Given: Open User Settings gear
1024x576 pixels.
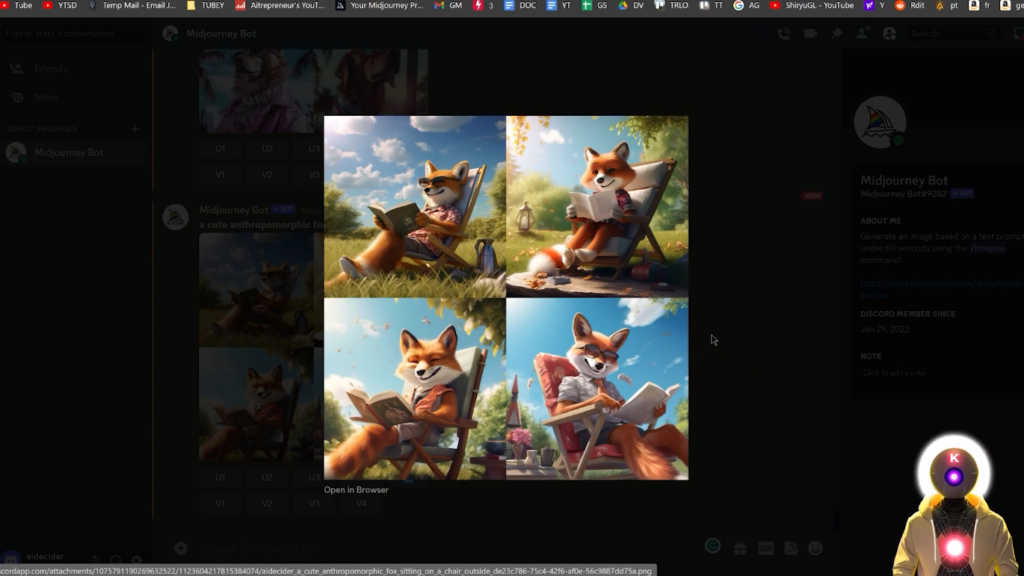Looking at the screenshot, I should click(x=136, y=560).
